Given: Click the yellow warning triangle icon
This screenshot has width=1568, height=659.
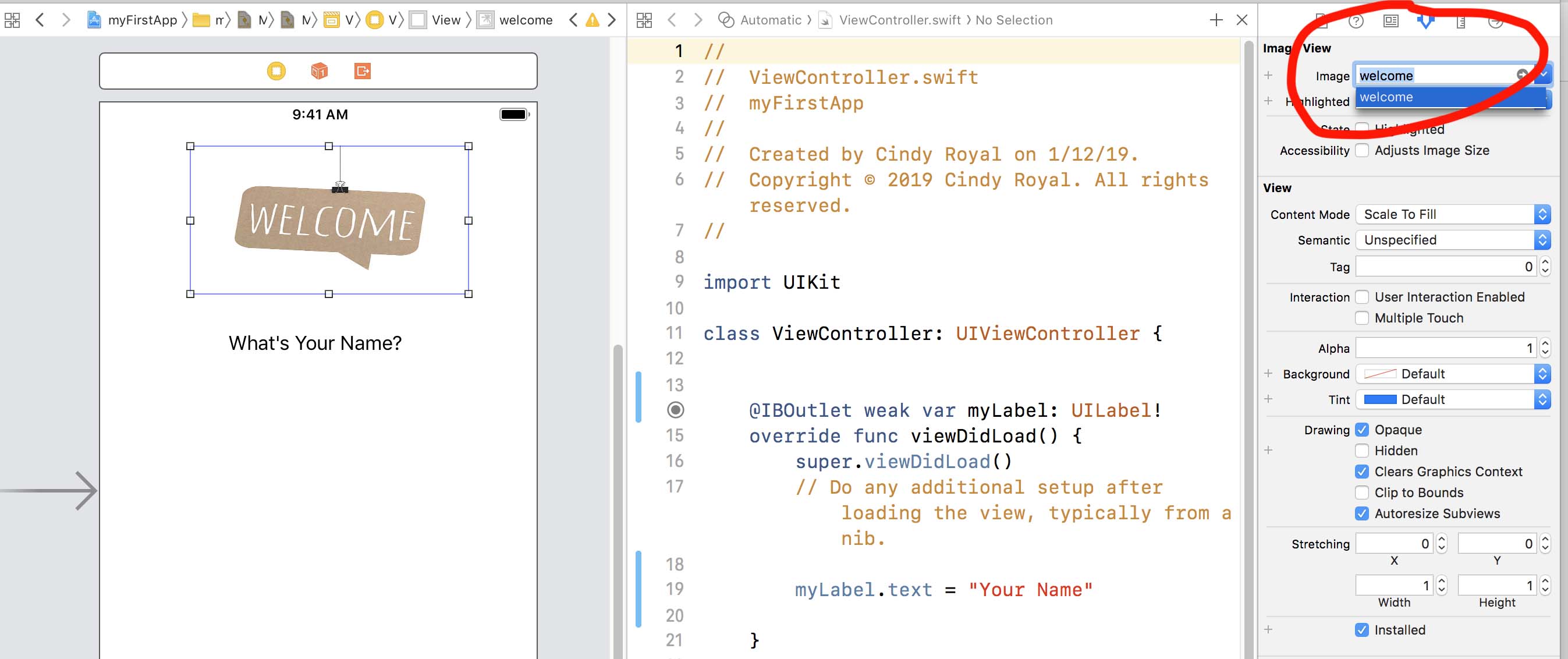Looking at the screenshot, I should pyautogui.click(x=592, y=20).
